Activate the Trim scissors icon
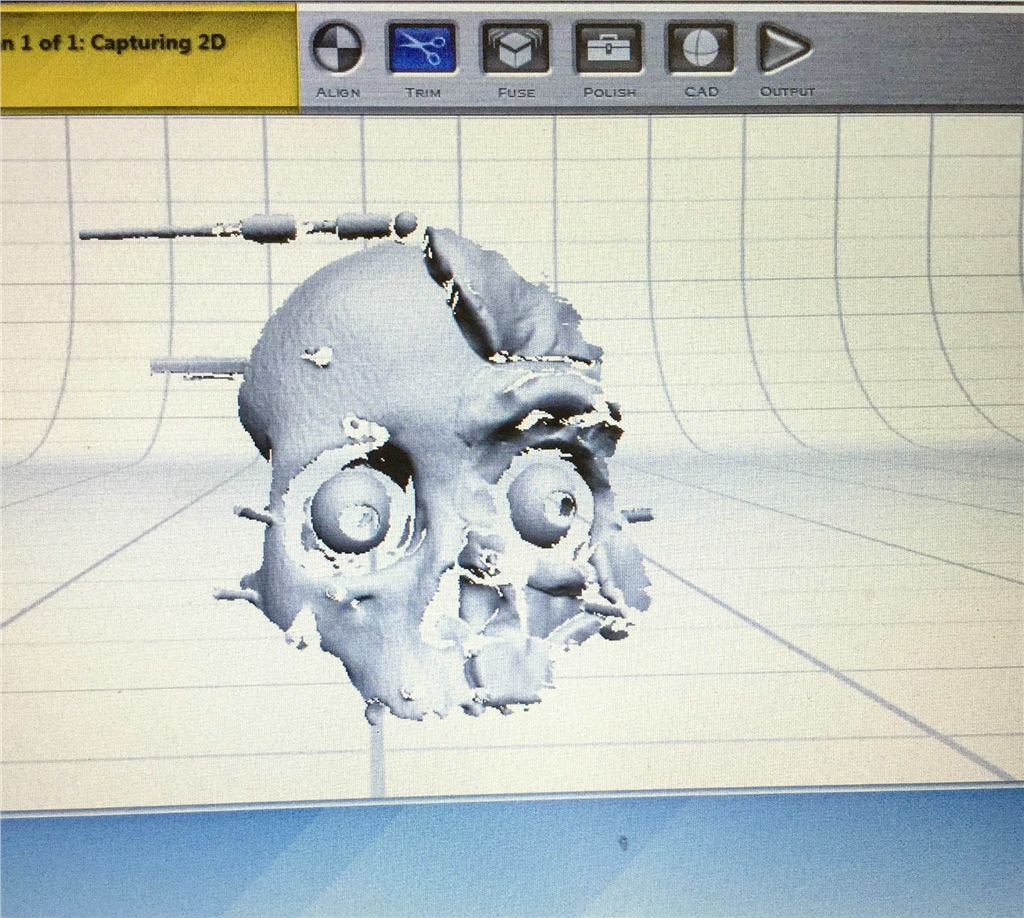This screenshot has width=1024, height=918. (x=422, y=48)
